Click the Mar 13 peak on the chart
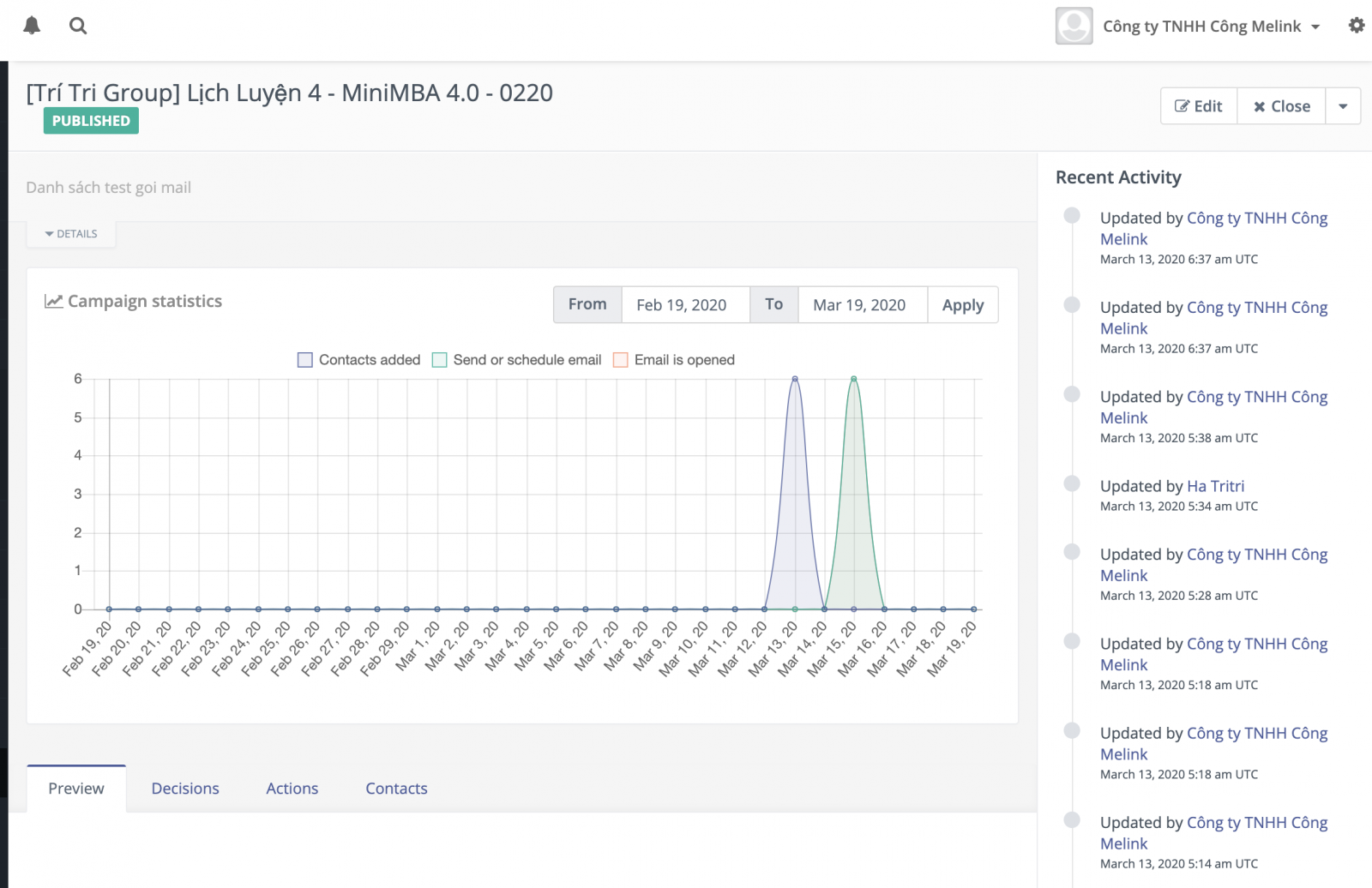1372x888 pixels. point(793,377)
